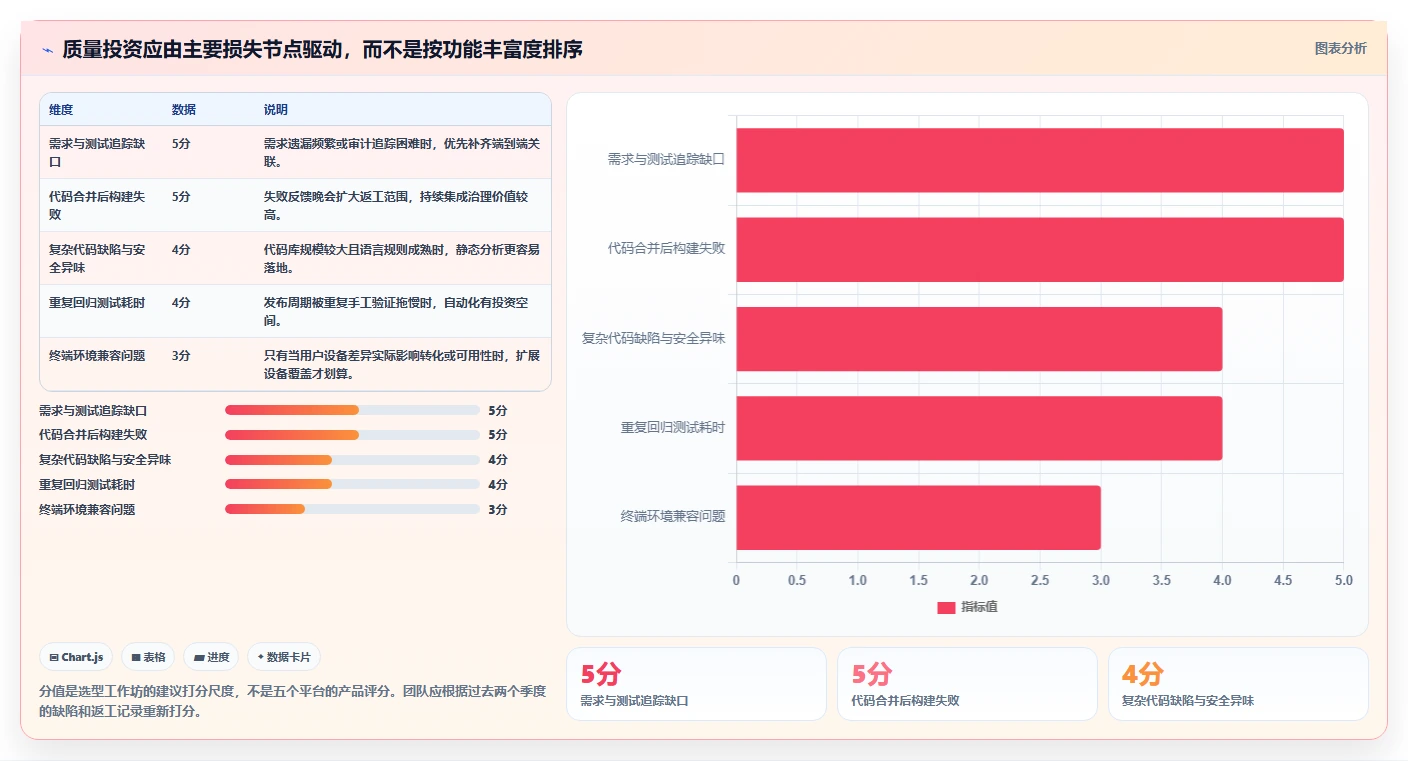Click the 复杂代码缺陷与安全异味 progress bar

(x=352, y=460)
